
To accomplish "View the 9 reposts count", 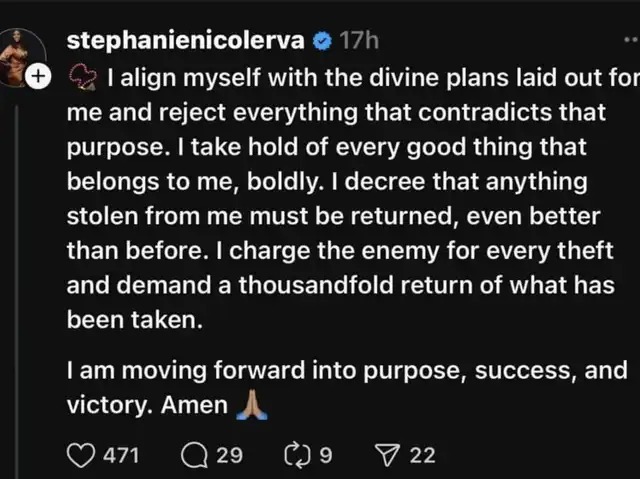I will click(325, 455).
